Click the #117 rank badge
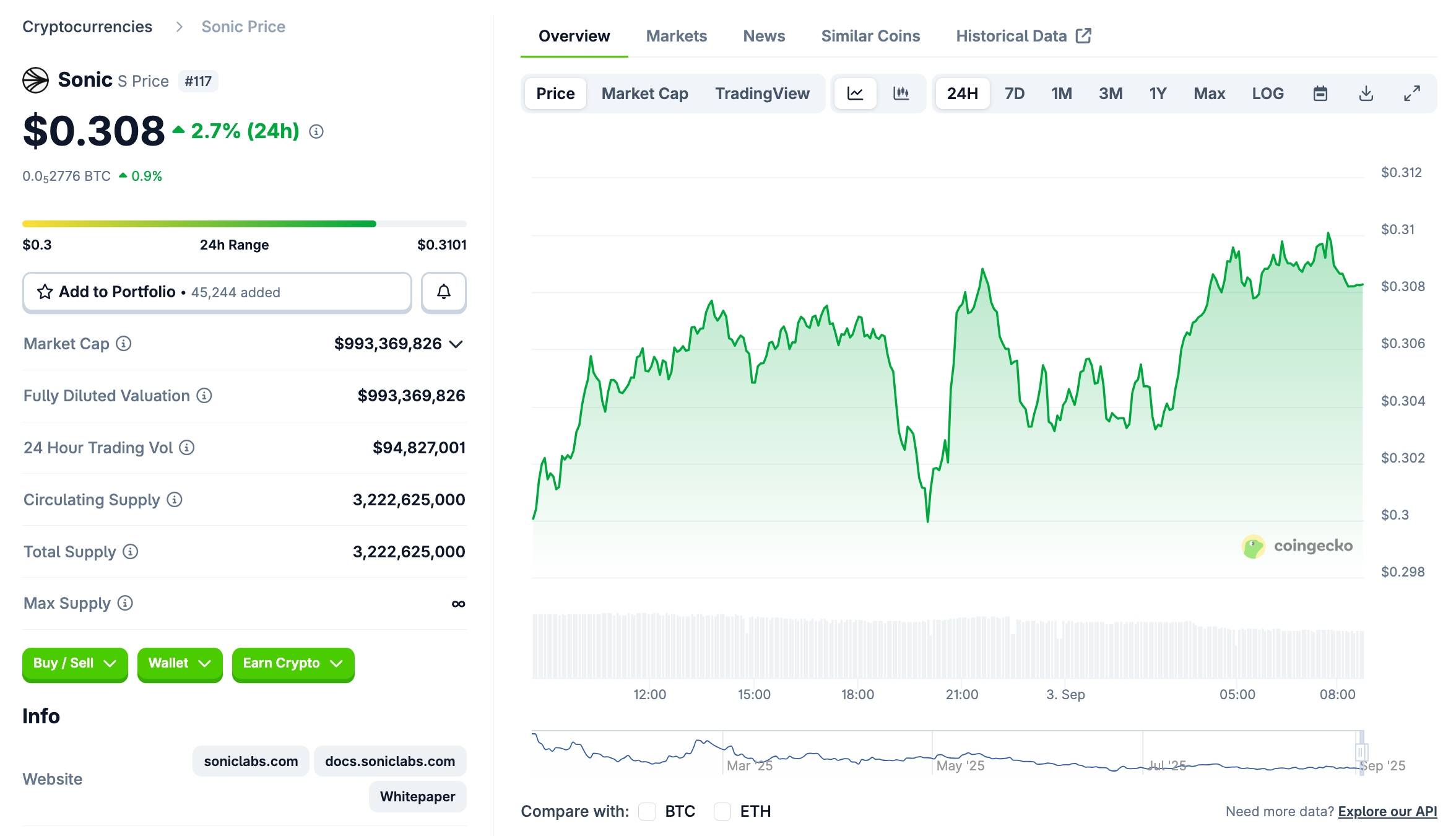1456x836 pixels. tap(198, 81)
